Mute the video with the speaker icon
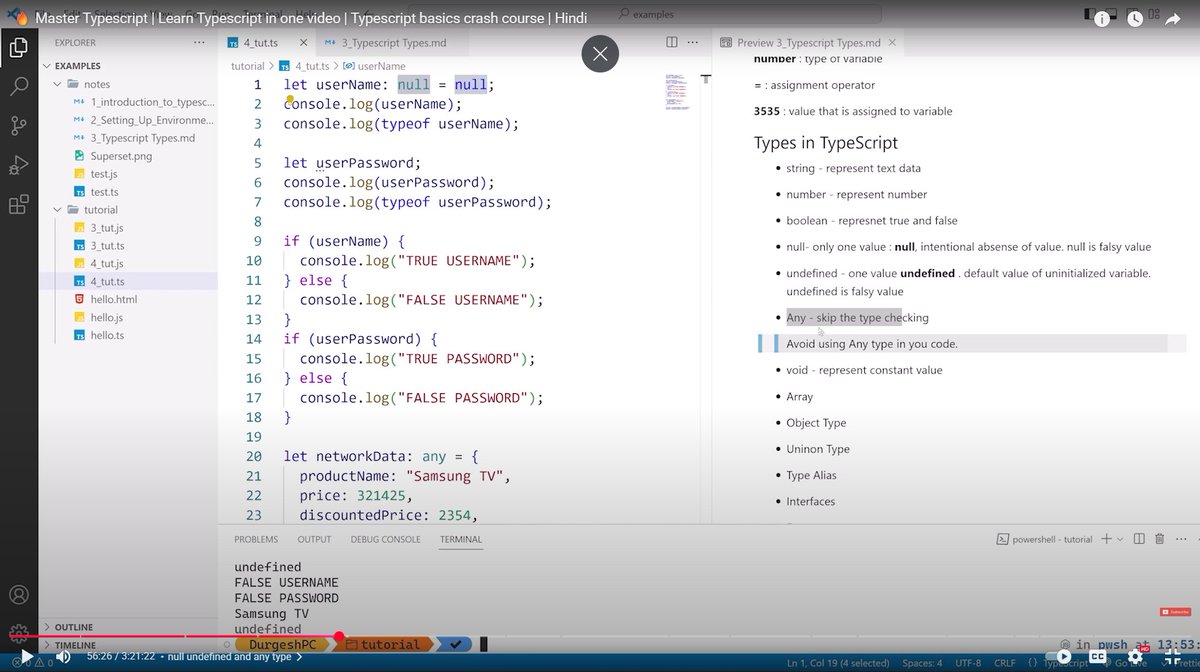Image resolution: width=1200 pixels, height=672 pixels. click(x=62, y=657)
